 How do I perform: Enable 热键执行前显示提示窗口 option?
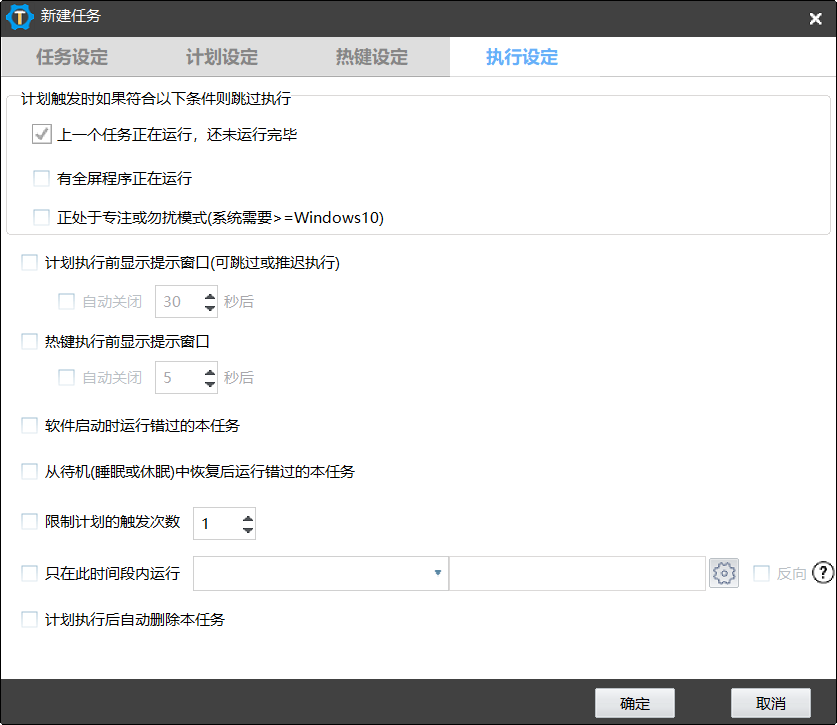point(28,340)
